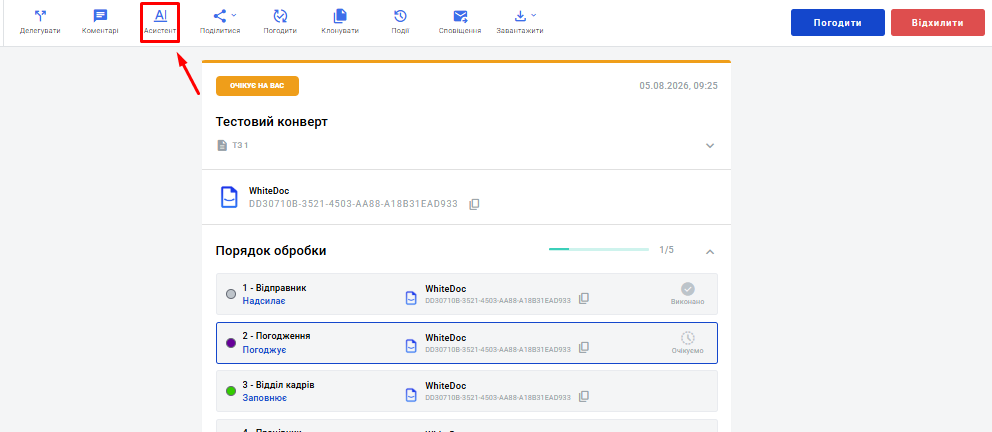Click the ТЗ 1 document file icon
The height and width of the screenshot is (432, 992).
[222, 145]
